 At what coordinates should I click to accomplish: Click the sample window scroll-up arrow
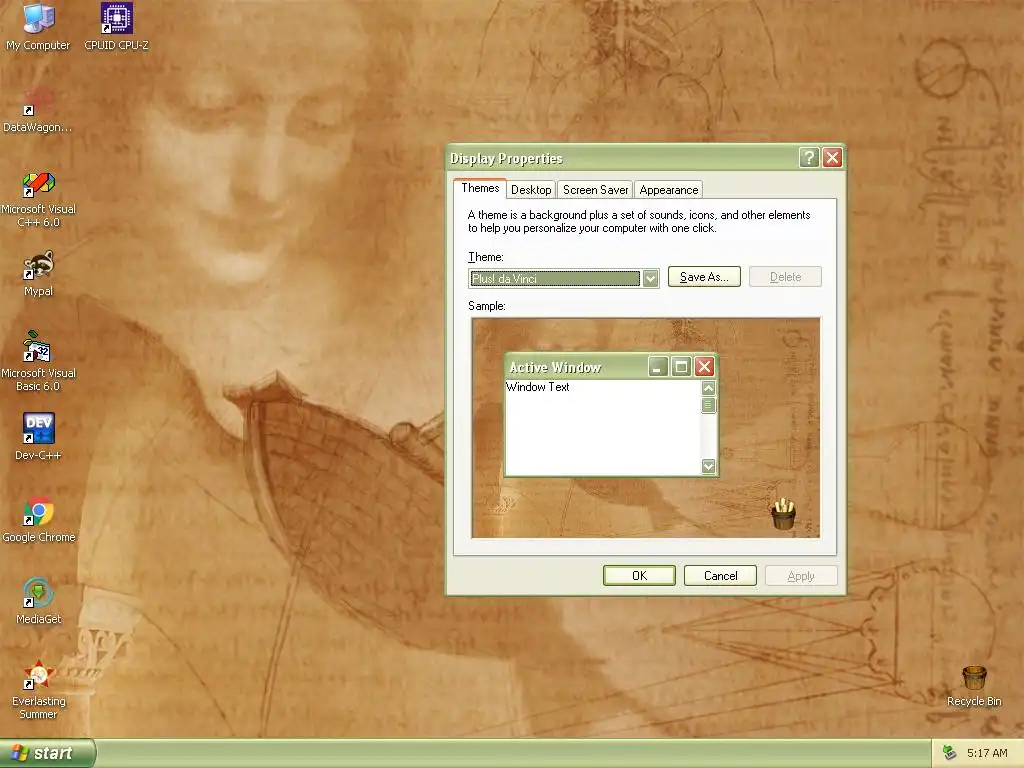(708, 388)
